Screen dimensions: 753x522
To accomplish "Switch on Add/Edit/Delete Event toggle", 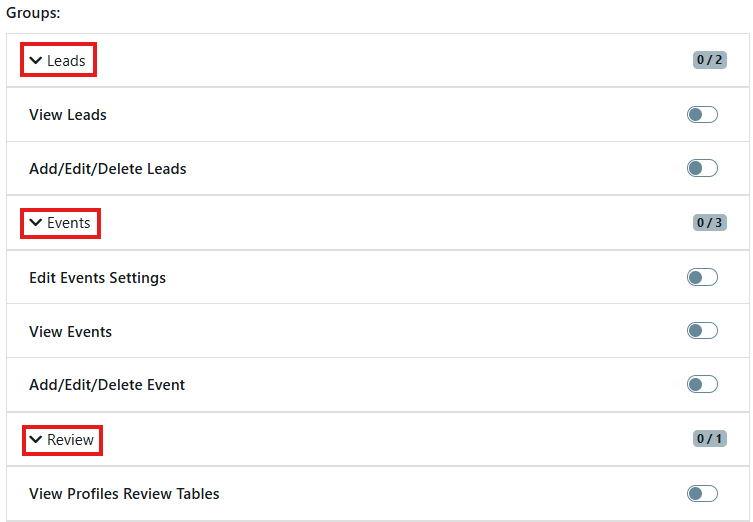I will click(x=702, y=384).
